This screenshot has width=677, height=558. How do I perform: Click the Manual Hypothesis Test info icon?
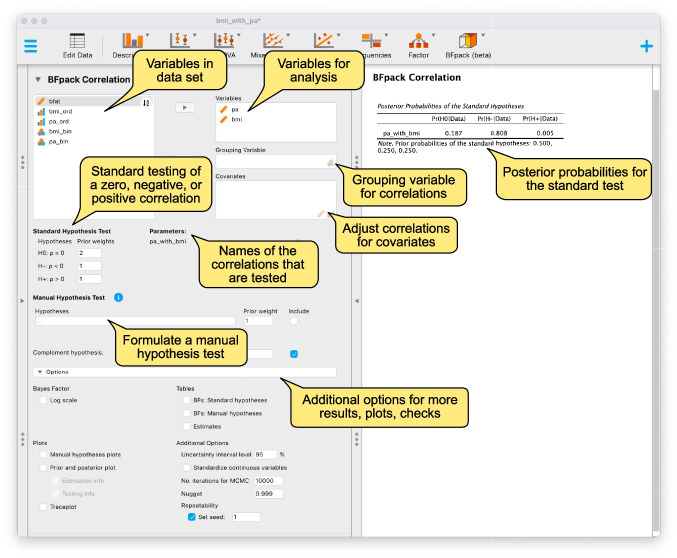coord(118,297)
